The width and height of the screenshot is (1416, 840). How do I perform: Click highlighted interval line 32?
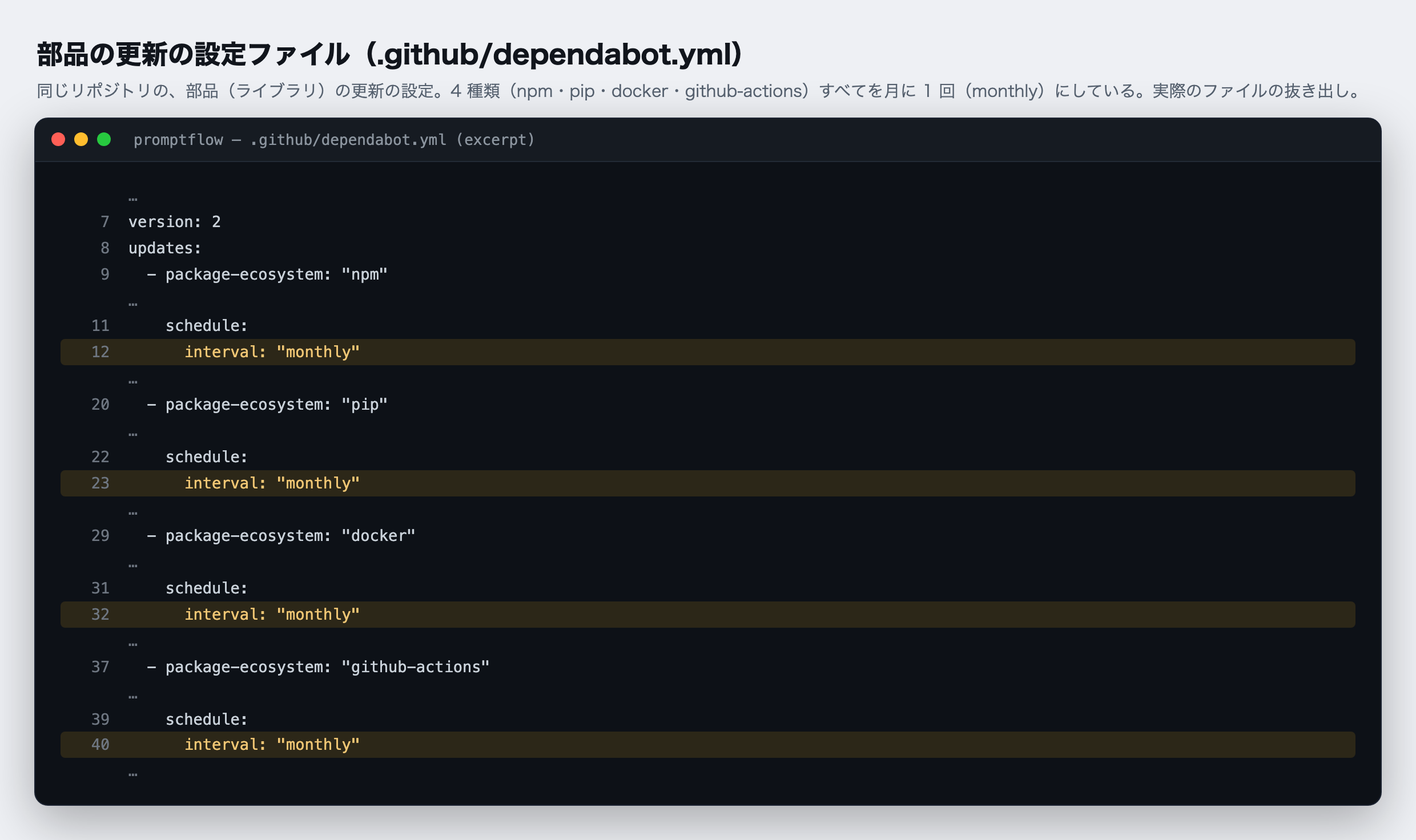[708, 615]
